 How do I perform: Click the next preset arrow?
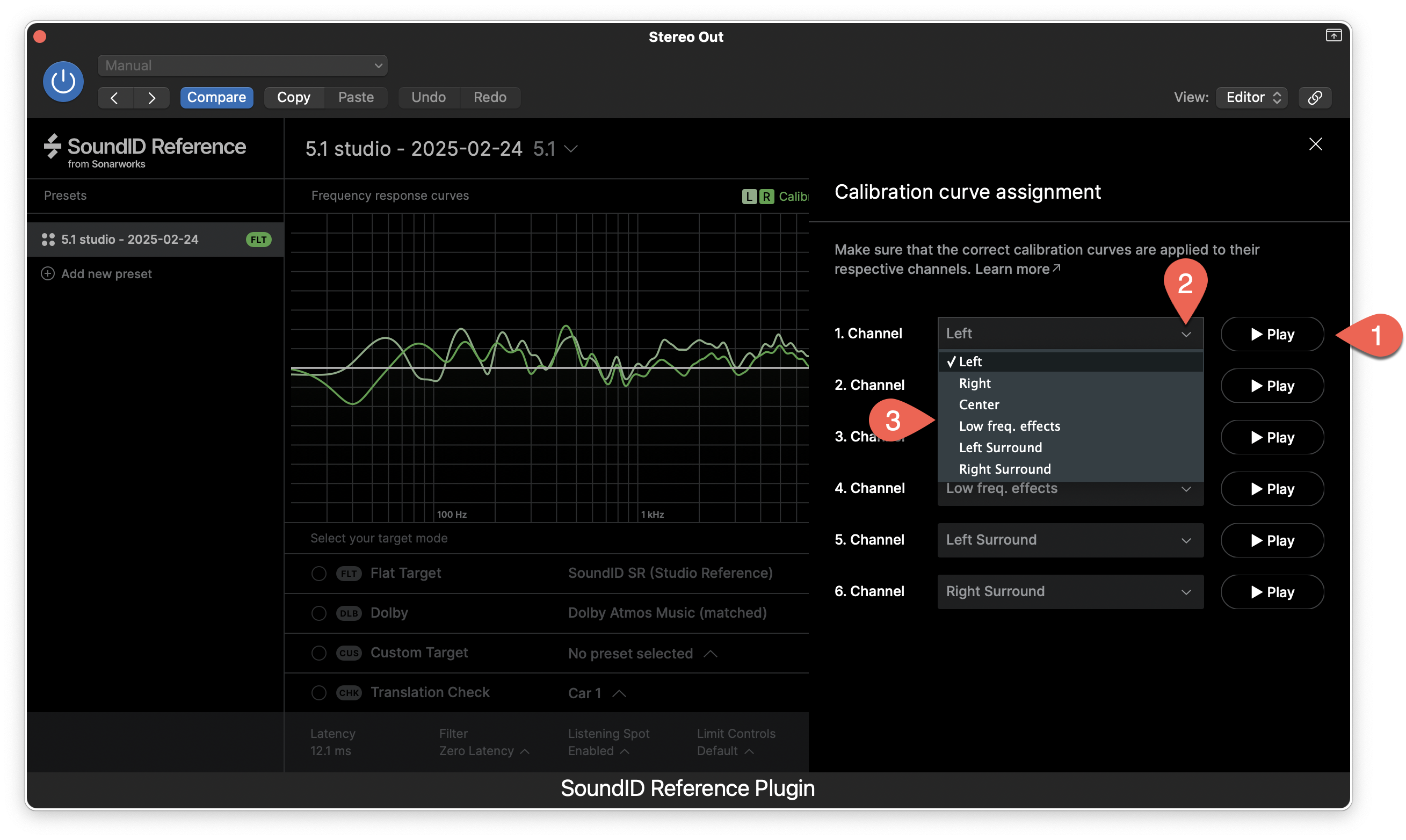click(x=151, y=98)
